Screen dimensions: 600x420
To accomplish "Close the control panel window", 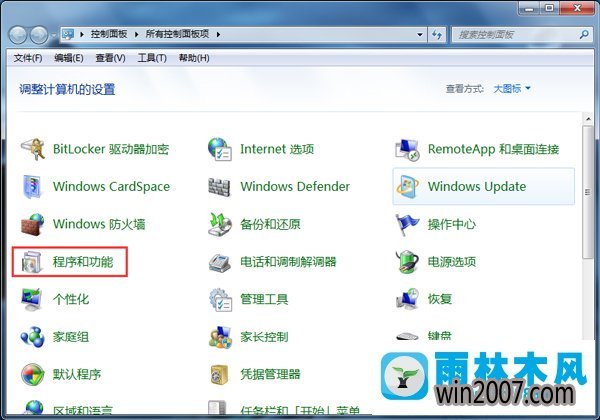I will pos(577,8).
